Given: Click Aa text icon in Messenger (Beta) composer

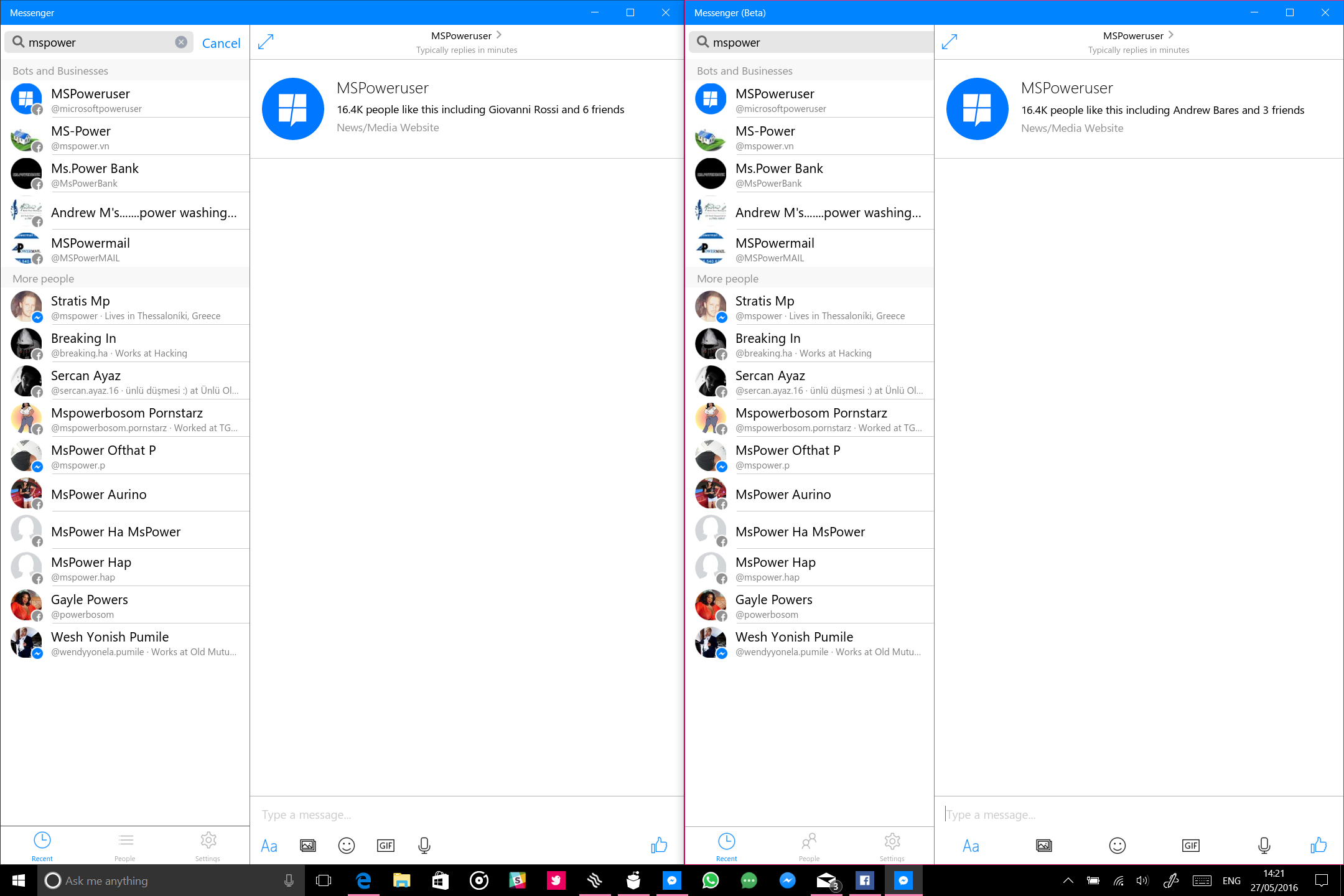Looking at the screenshot, I should [971, 846].
